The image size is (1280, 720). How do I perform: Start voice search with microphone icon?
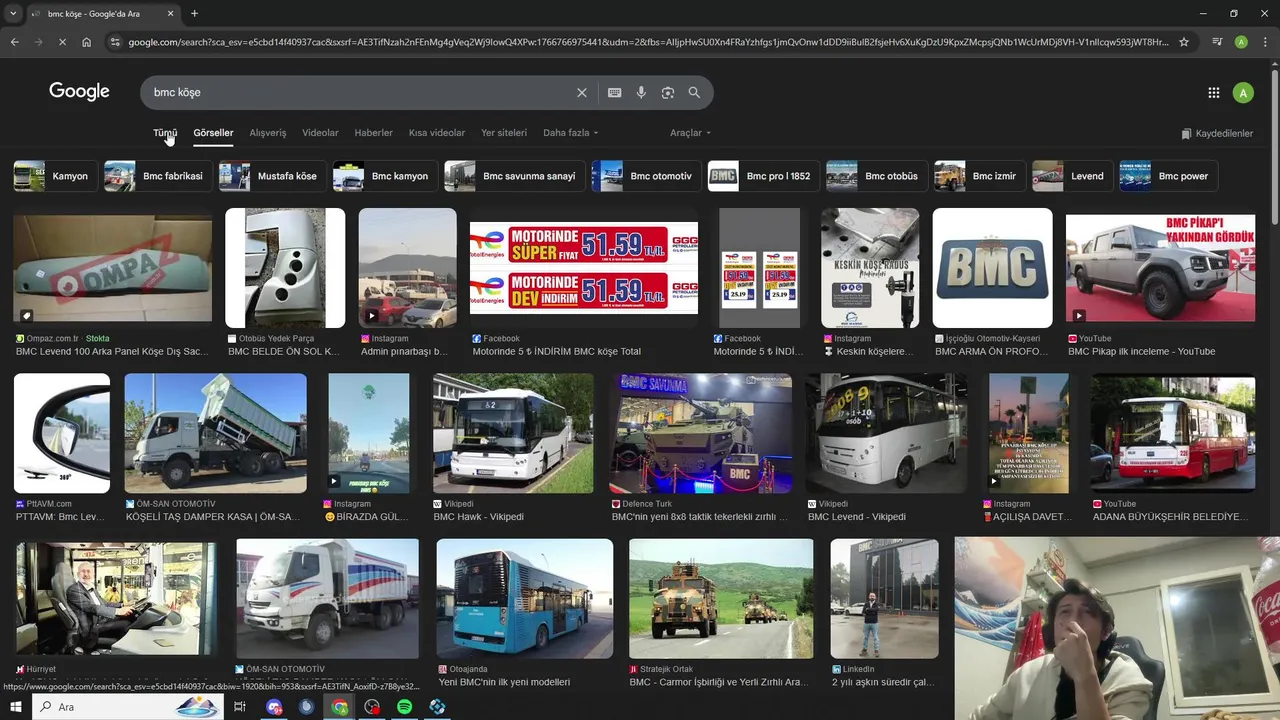[641, 92]
